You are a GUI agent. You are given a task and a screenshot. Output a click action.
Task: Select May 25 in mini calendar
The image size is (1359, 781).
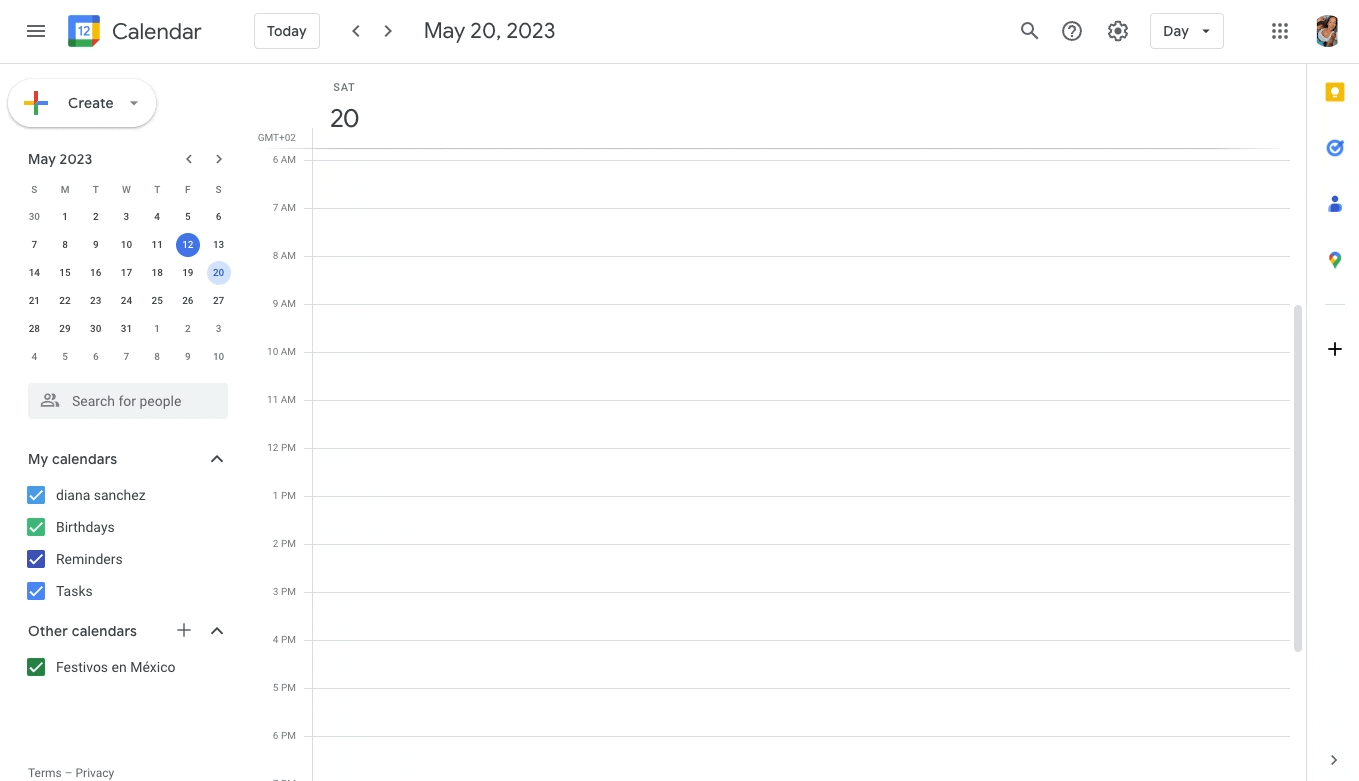157,300
